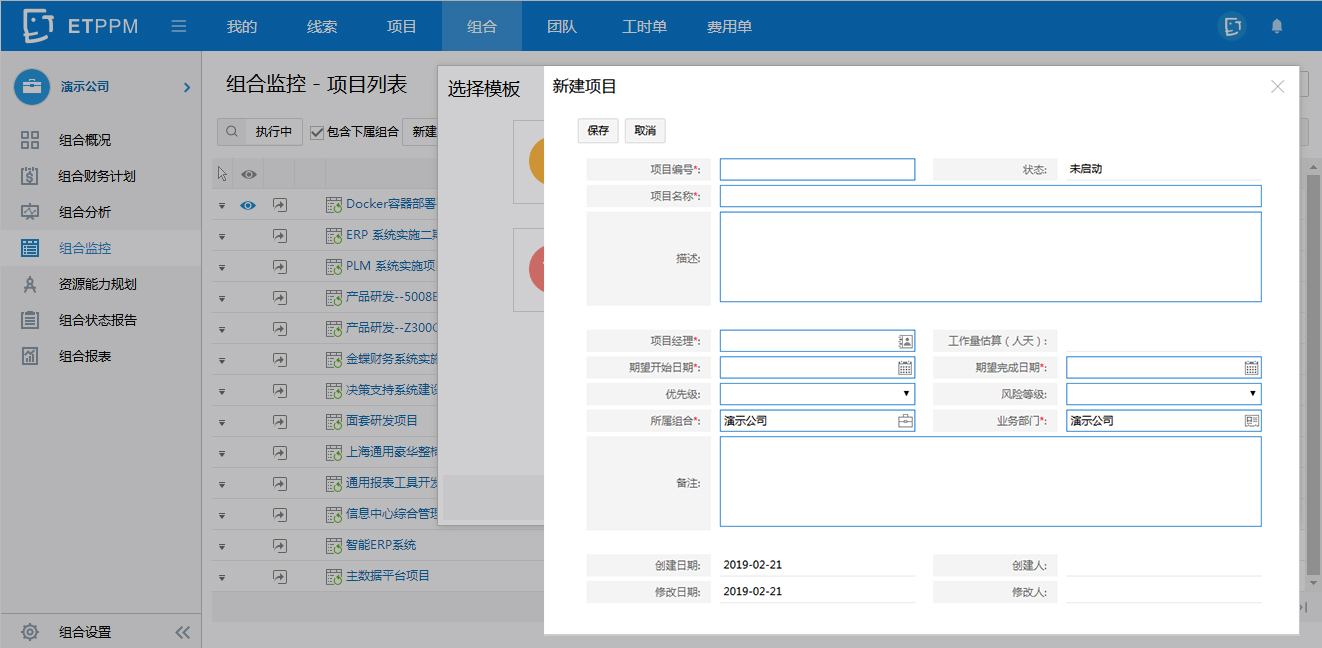This screenshot has width=1322, height=648.
Task: Click the 所属组合 briefcase picker icon
Action: click(x=905, y=421)
